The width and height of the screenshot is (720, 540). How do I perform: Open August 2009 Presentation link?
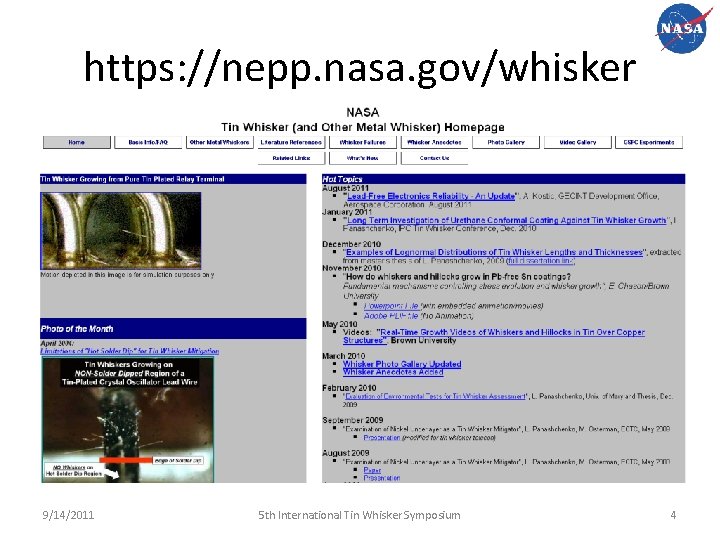(382, 478)
